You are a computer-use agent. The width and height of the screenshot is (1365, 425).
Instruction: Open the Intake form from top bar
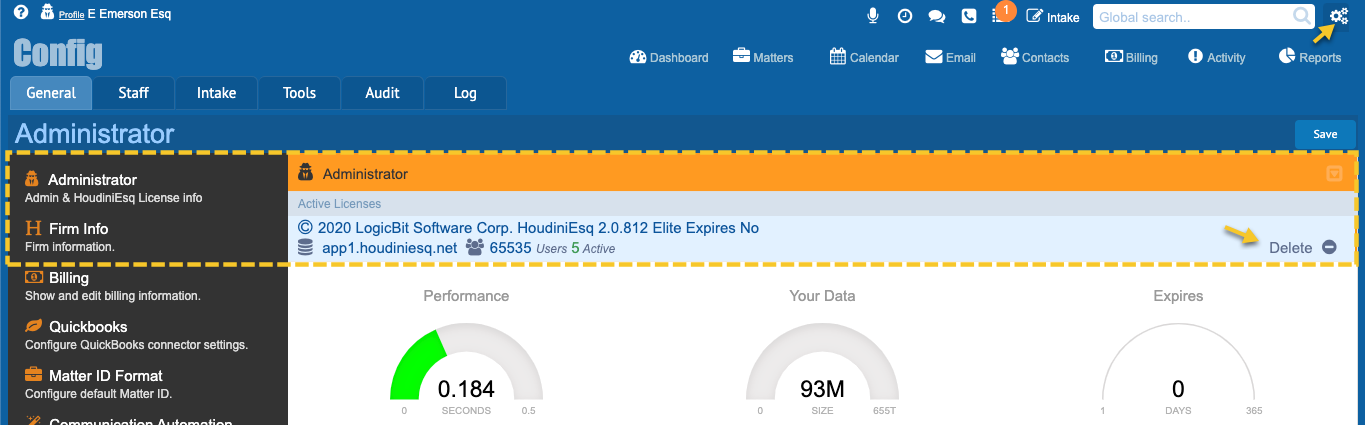[x=1053, y=17]
